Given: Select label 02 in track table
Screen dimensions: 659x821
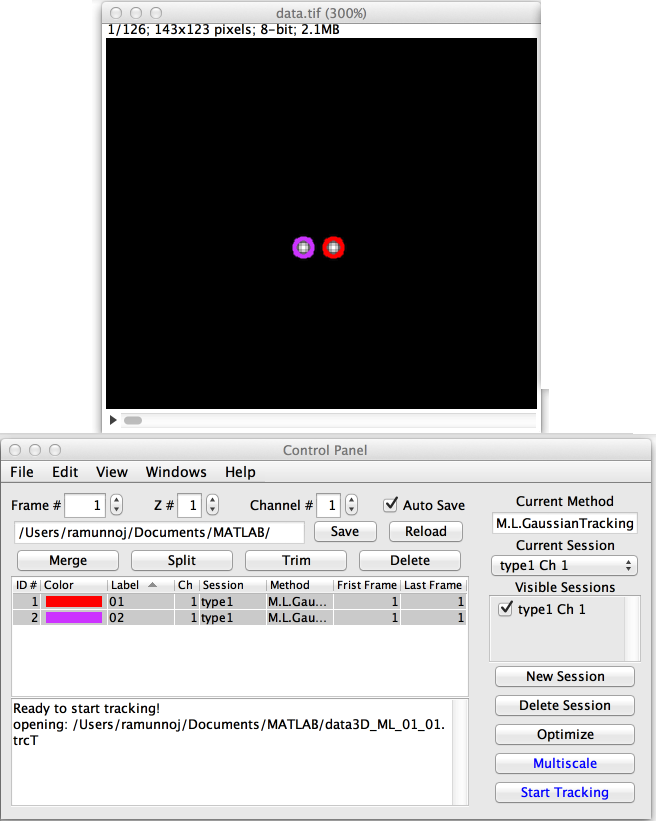Looking at the screenshot, I should point(140,618).
